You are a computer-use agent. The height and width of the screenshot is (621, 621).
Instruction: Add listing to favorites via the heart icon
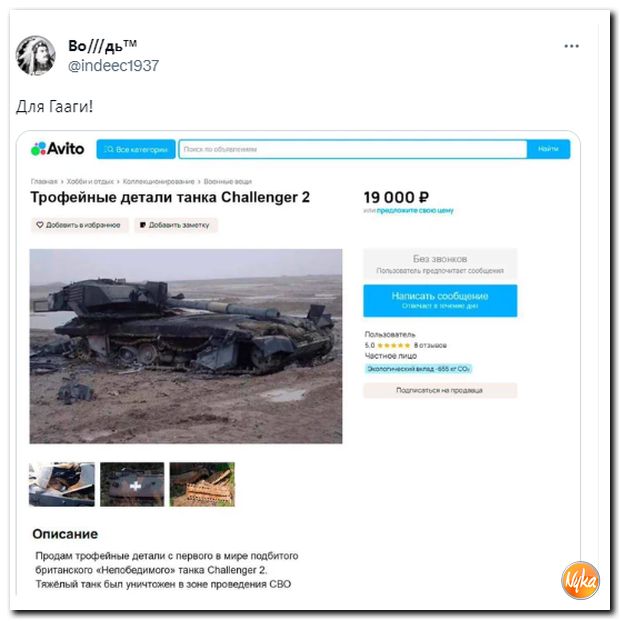[x=80, y=225]
